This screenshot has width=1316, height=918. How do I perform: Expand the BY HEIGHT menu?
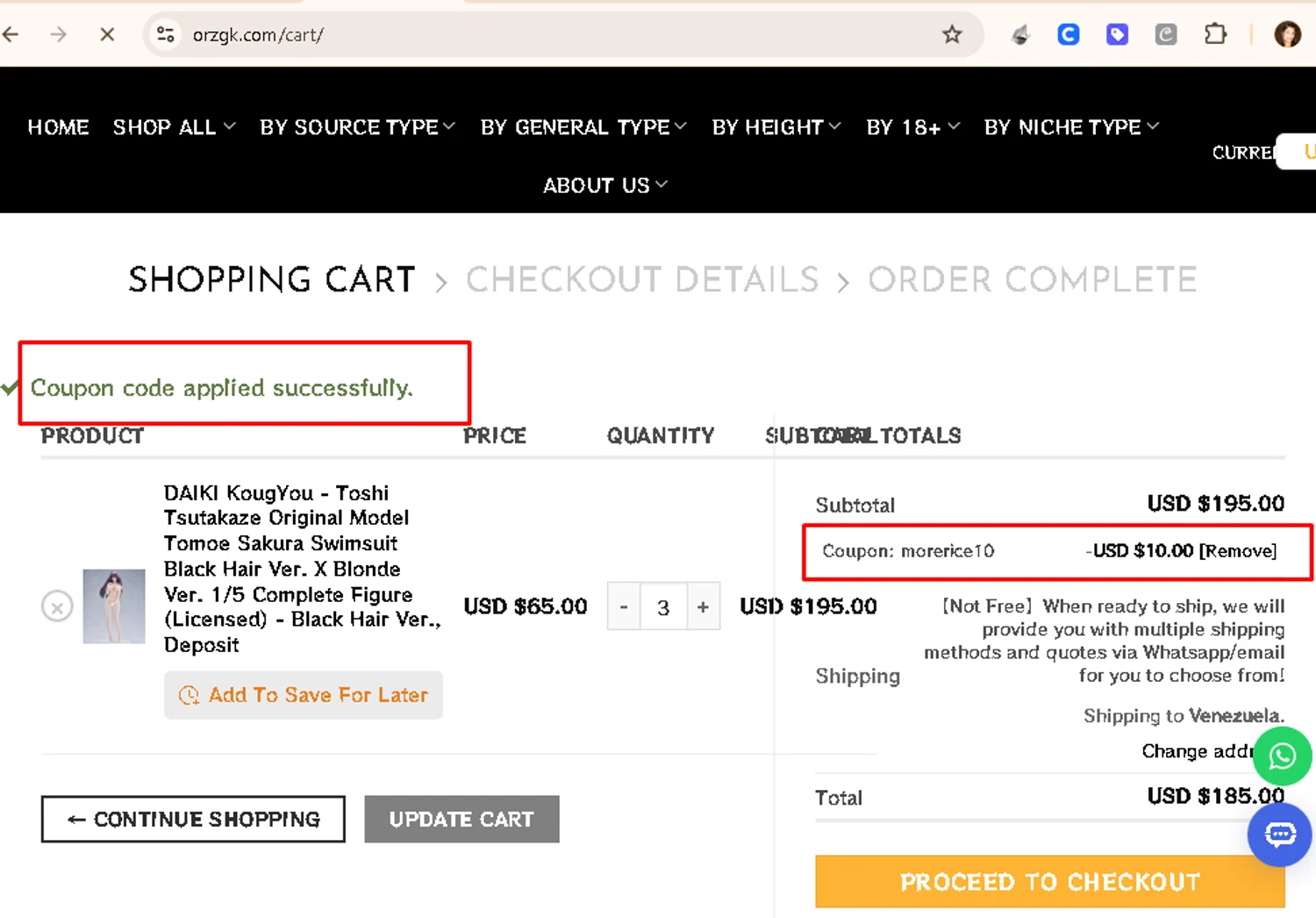(776, 127)
